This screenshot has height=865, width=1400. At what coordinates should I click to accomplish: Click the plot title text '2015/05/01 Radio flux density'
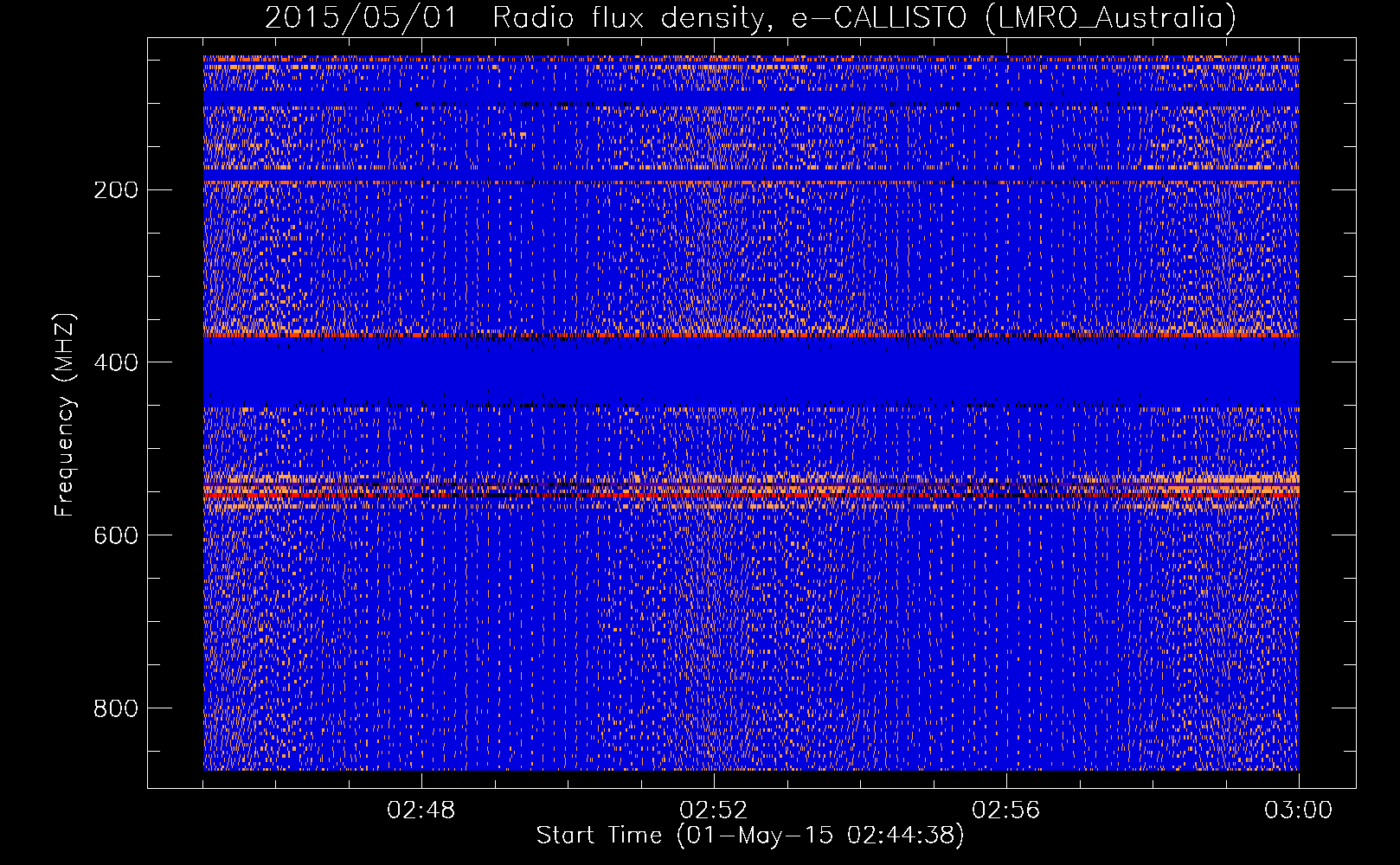coord(514,18)
